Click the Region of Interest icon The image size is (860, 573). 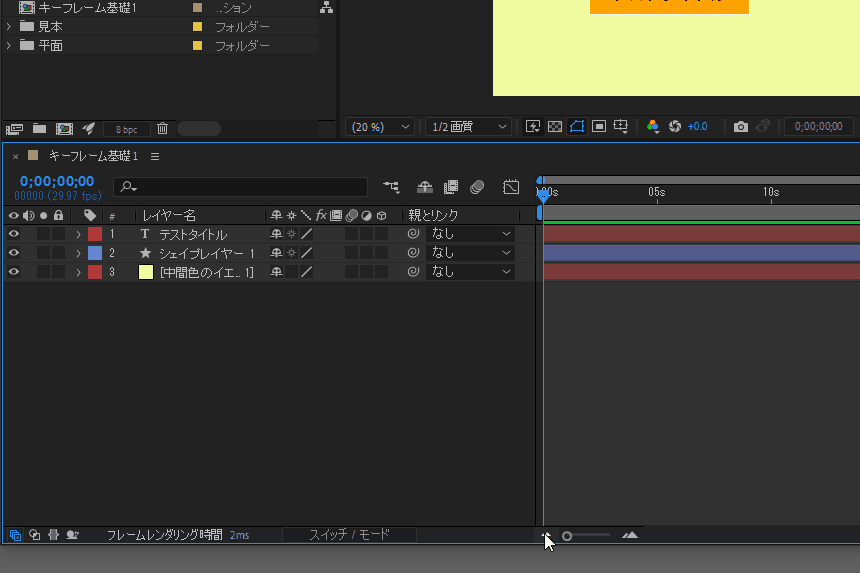[599, 127]
